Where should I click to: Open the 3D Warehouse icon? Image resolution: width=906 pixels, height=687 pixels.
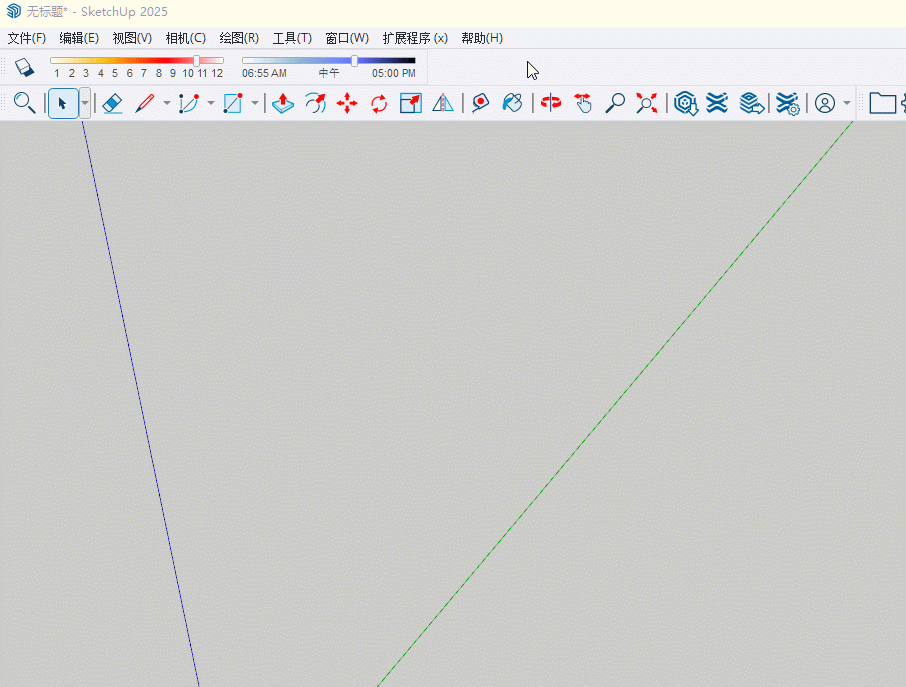pos(686,103)
